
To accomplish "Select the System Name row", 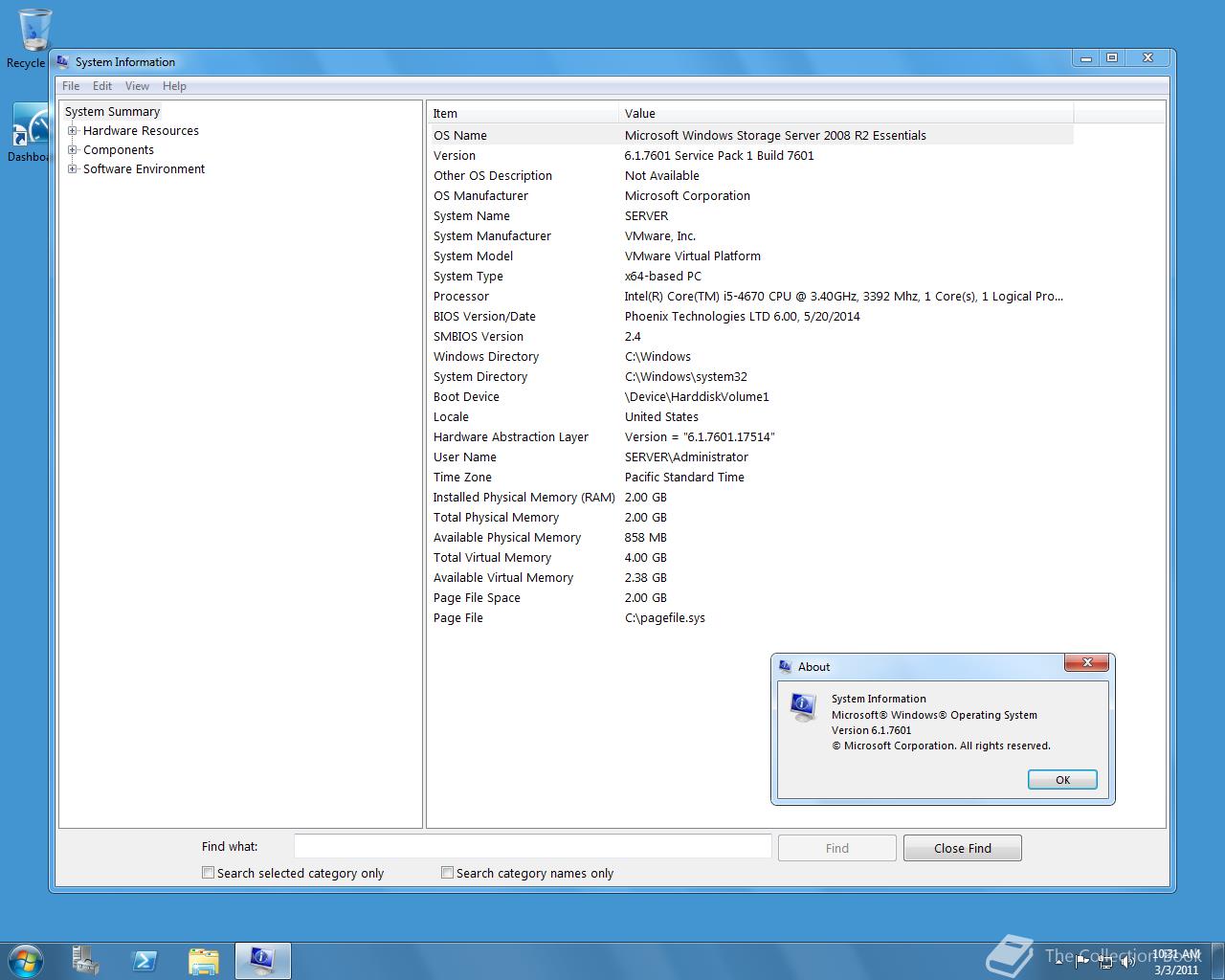I will click(750, 215).
